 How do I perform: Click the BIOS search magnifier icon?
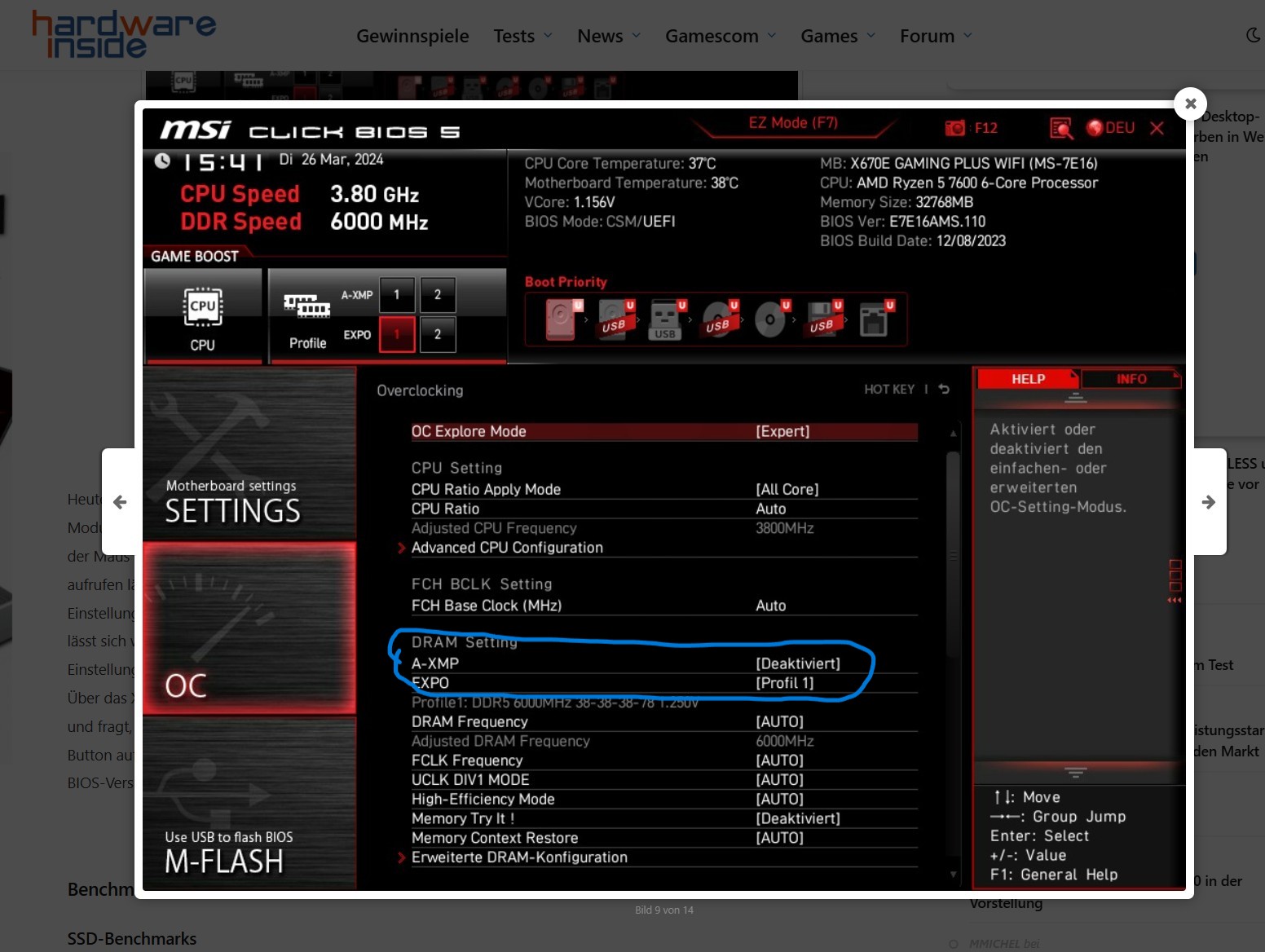click(1061, 128)
